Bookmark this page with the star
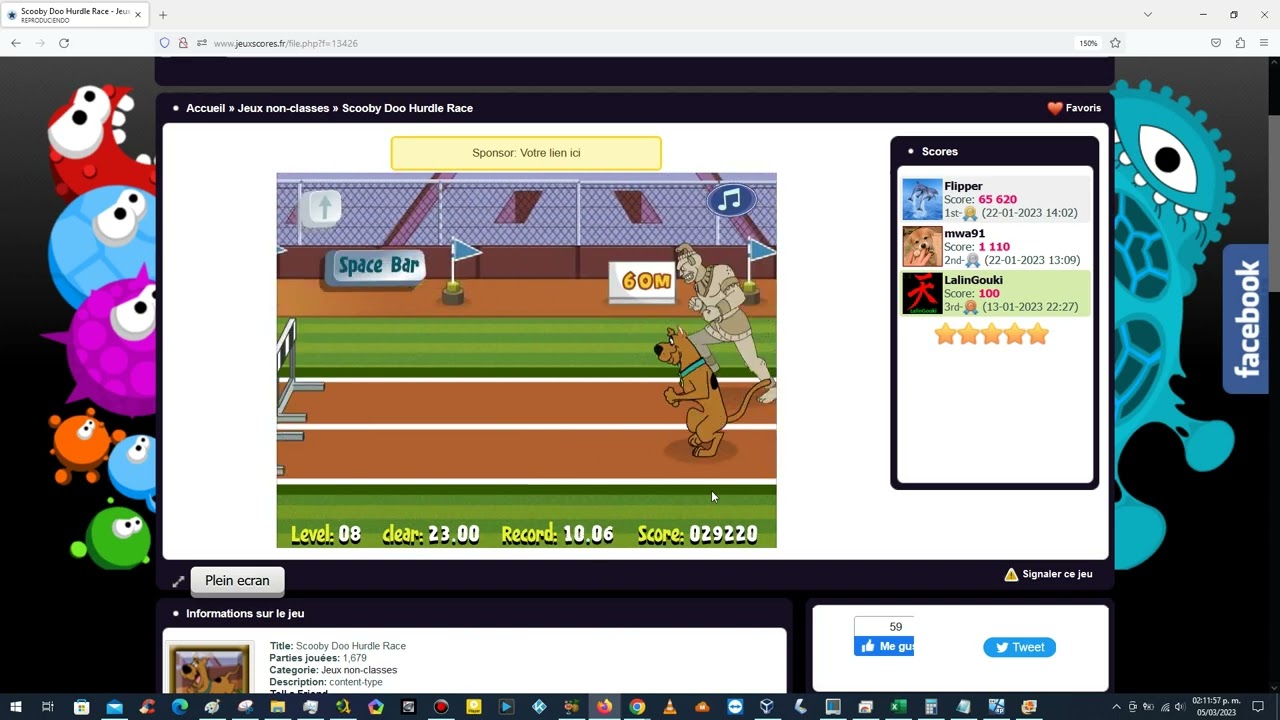The image size is (1280, 720). tap(1115, 43)
